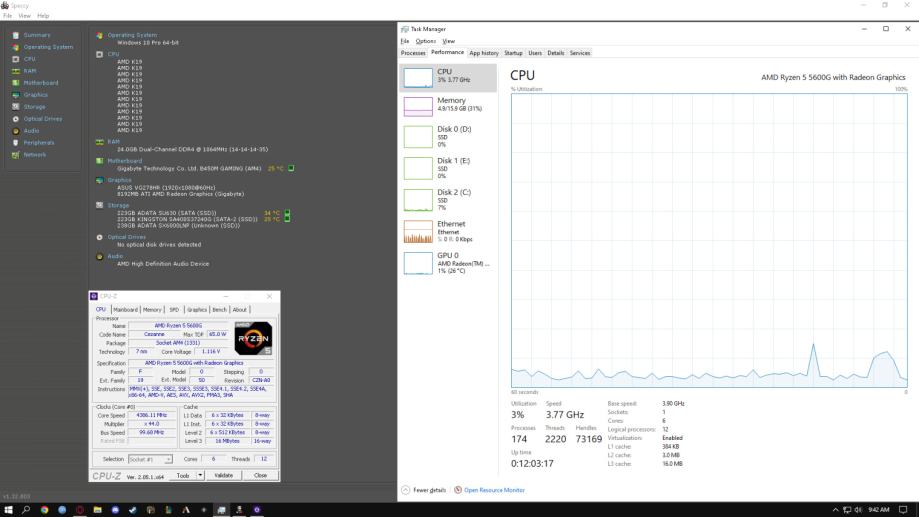Image resolution: width=919 pixels, height=517 pixels.
Task: Open the Speccy File menu
Action: point(8,16)
